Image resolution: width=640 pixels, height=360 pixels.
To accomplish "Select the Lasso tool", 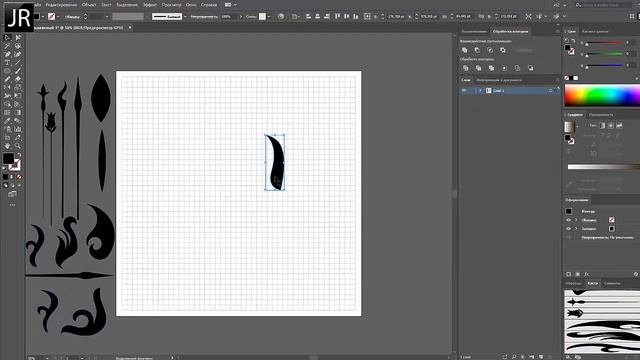I will pos(18,46).
